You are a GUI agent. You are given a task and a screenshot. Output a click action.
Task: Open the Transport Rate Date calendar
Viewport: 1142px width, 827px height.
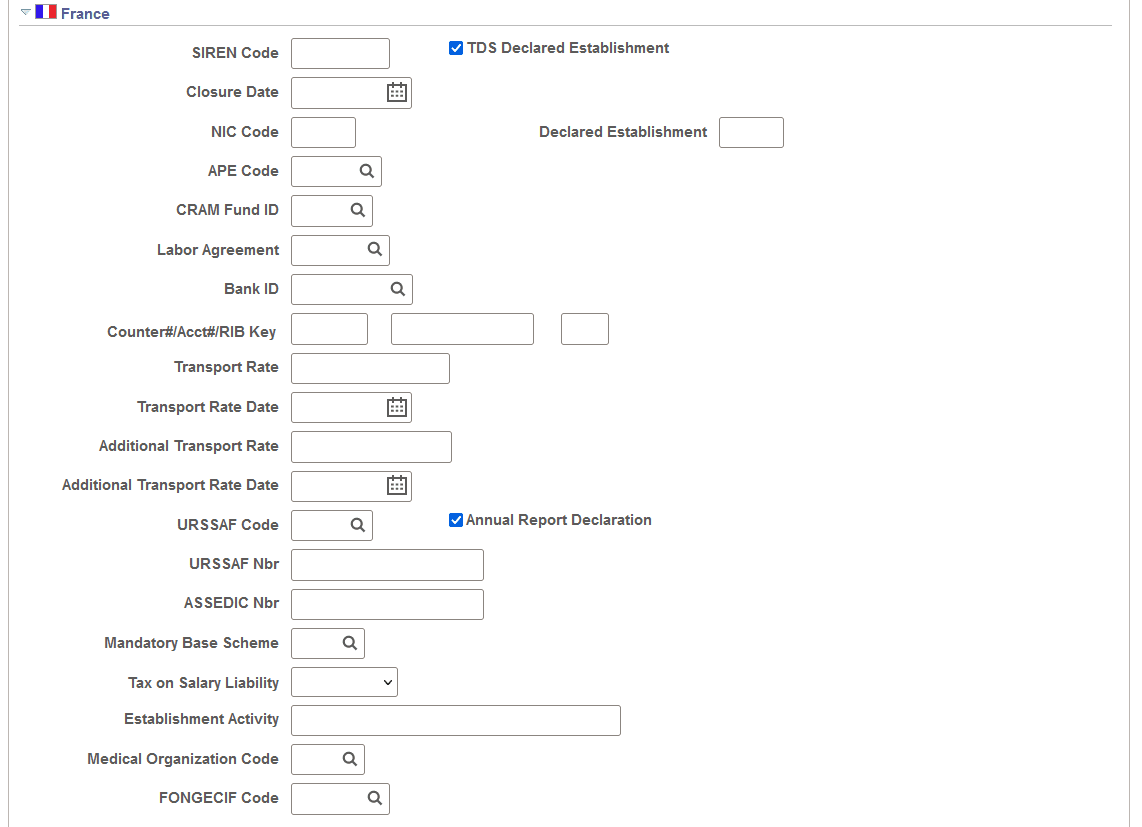397,407
